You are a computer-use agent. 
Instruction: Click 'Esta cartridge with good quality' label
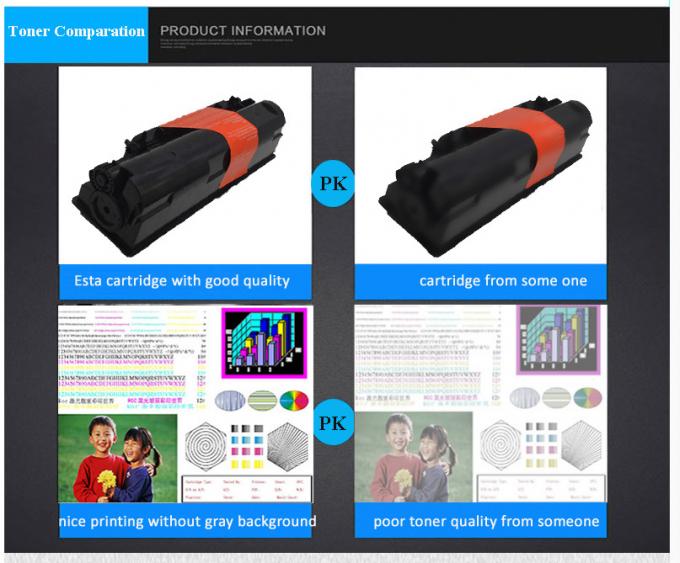coord(182,281)
